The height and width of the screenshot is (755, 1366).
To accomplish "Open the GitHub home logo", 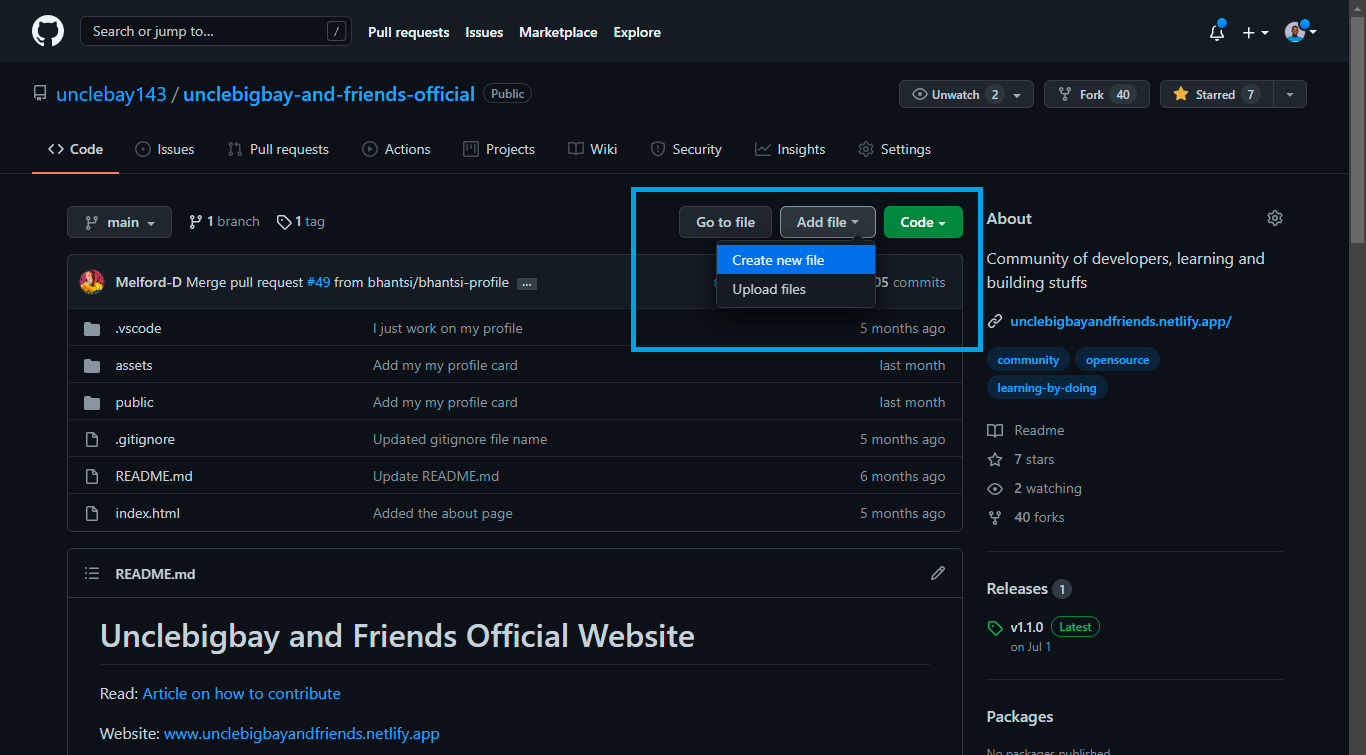I will 48,32.
